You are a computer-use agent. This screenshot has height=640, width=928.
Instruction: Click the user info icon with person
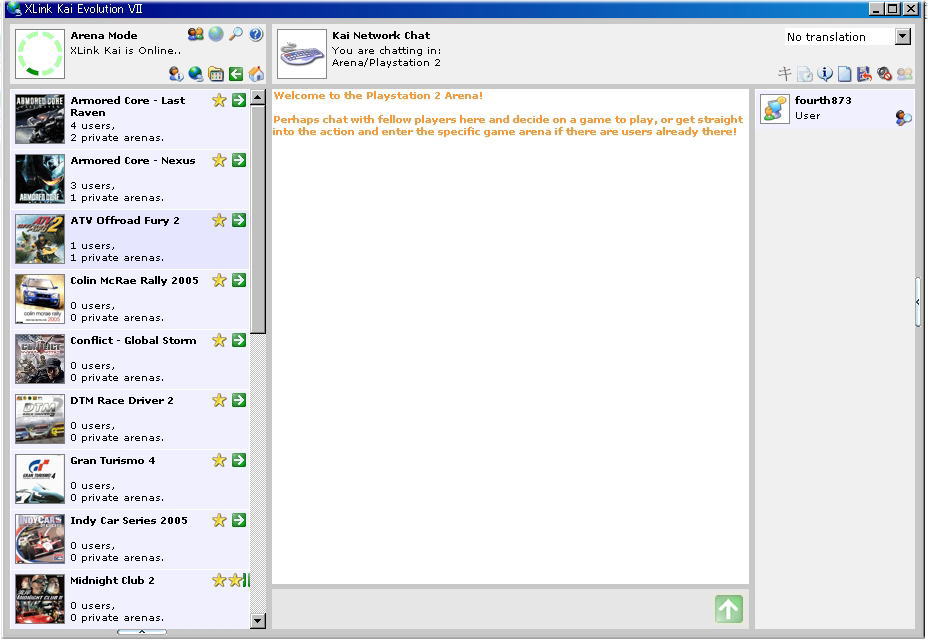176,74
